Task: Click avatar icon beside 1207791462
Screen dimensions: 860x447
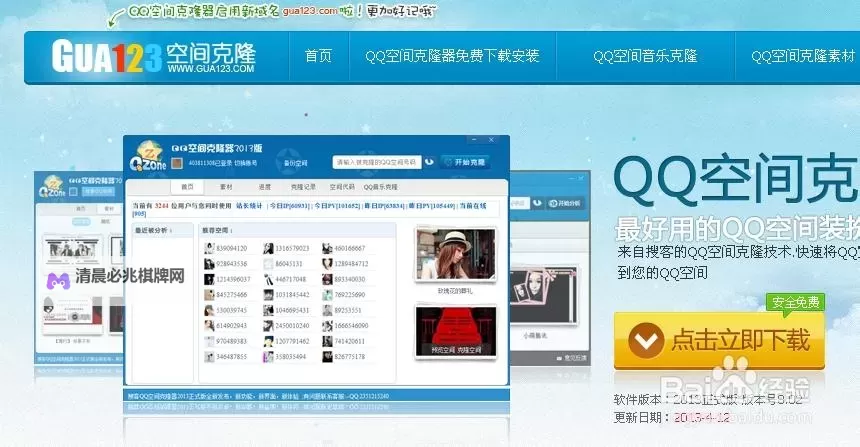Action: click(x=268, y=341)
